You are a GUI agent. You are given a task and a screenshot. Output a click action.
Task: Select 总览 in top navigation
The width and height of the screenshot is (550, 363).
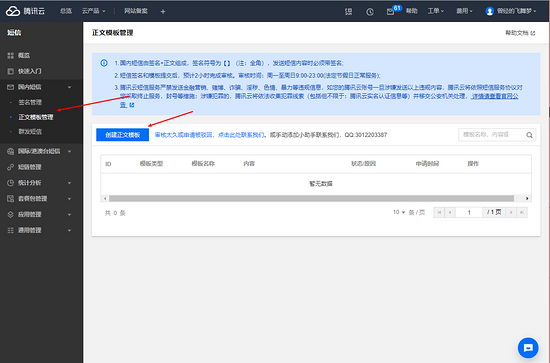tap(66, 11)
